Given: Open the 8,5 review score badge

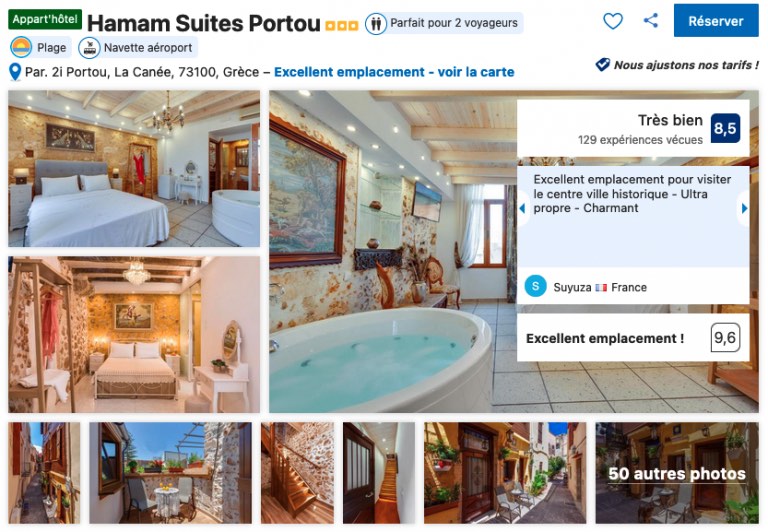Looking at the screenshot, I should coord(725,128).
